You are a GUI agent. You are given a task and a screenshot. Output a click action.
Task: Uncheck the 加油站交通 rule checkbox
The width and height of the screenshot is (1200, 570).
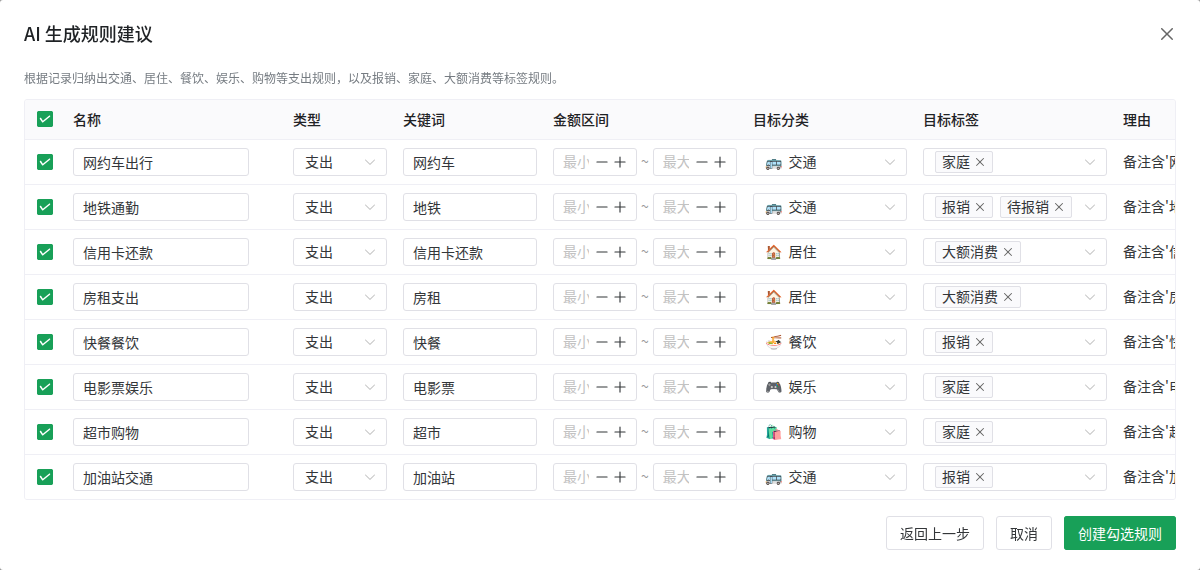point(45,477)
